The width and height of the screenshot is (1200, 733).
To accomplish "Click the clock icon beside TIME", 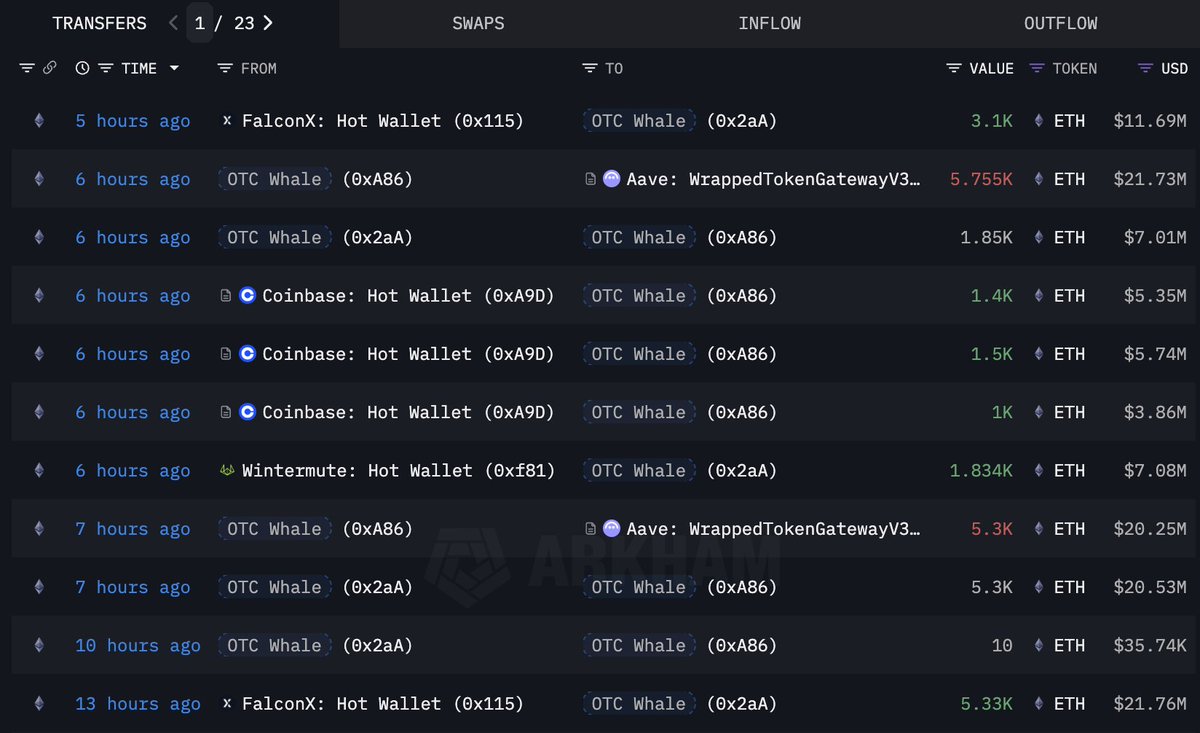I will 82,69.
